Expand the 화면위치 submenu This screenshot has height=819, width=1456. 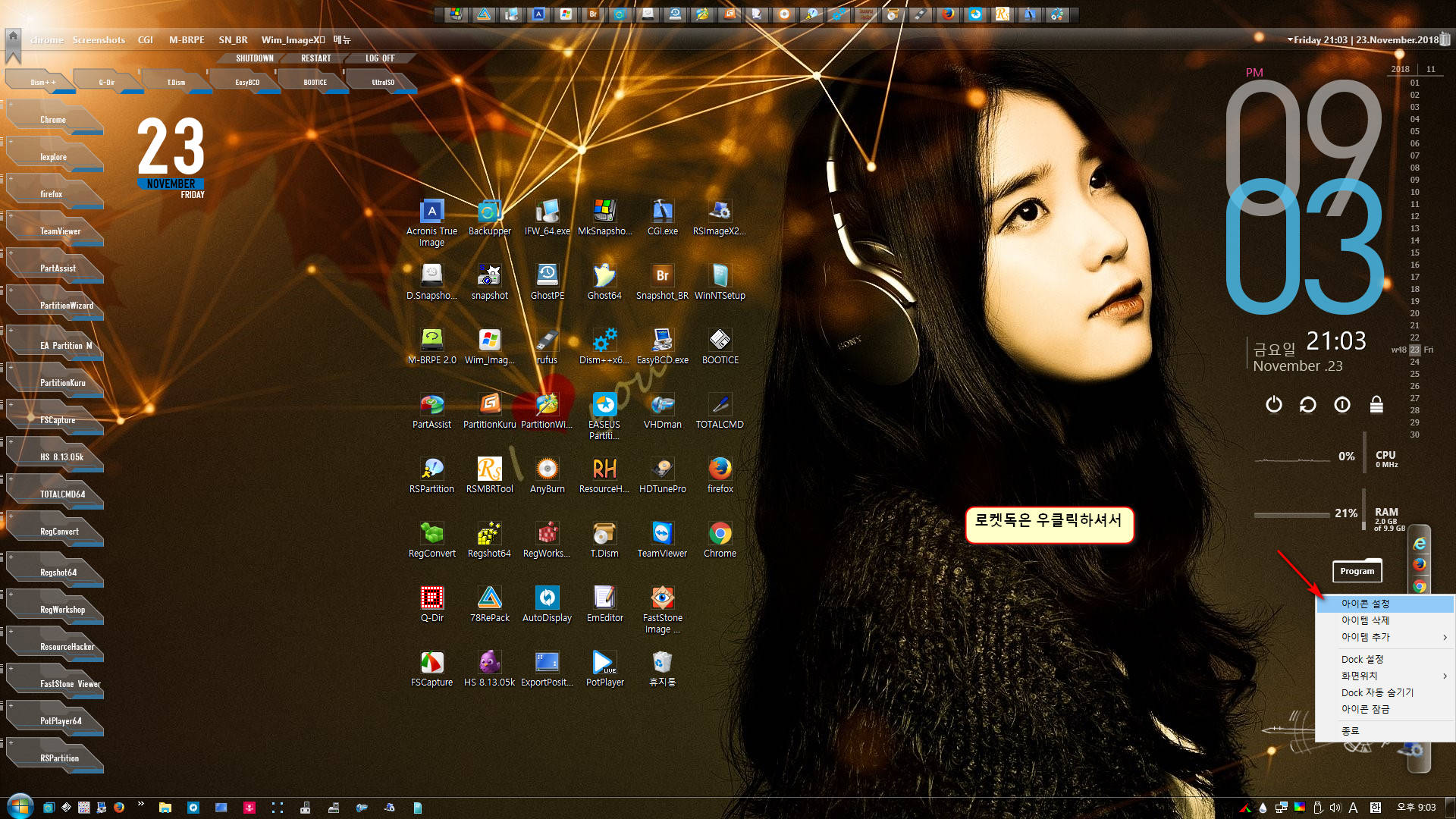tap(1385, 676)
